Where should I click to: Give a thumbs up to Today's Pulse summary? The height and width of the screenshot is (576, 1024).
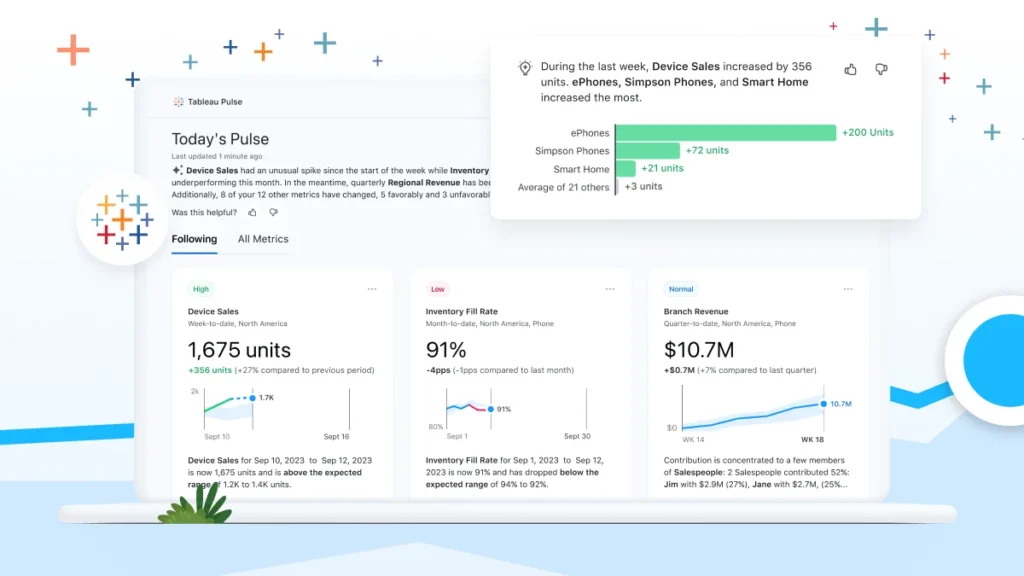click(x=251, y=213)
